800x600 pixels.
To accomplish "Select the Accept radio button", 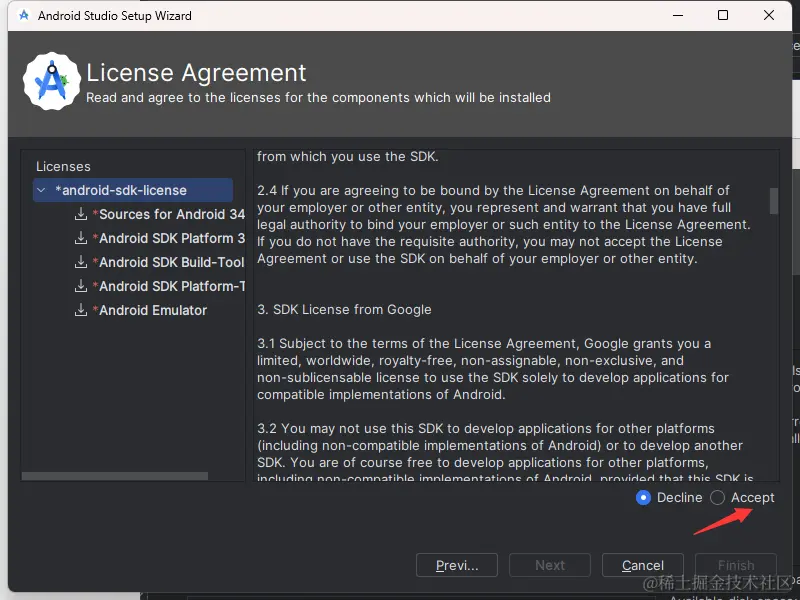I will pyautogui.click(x=717, y=497).
